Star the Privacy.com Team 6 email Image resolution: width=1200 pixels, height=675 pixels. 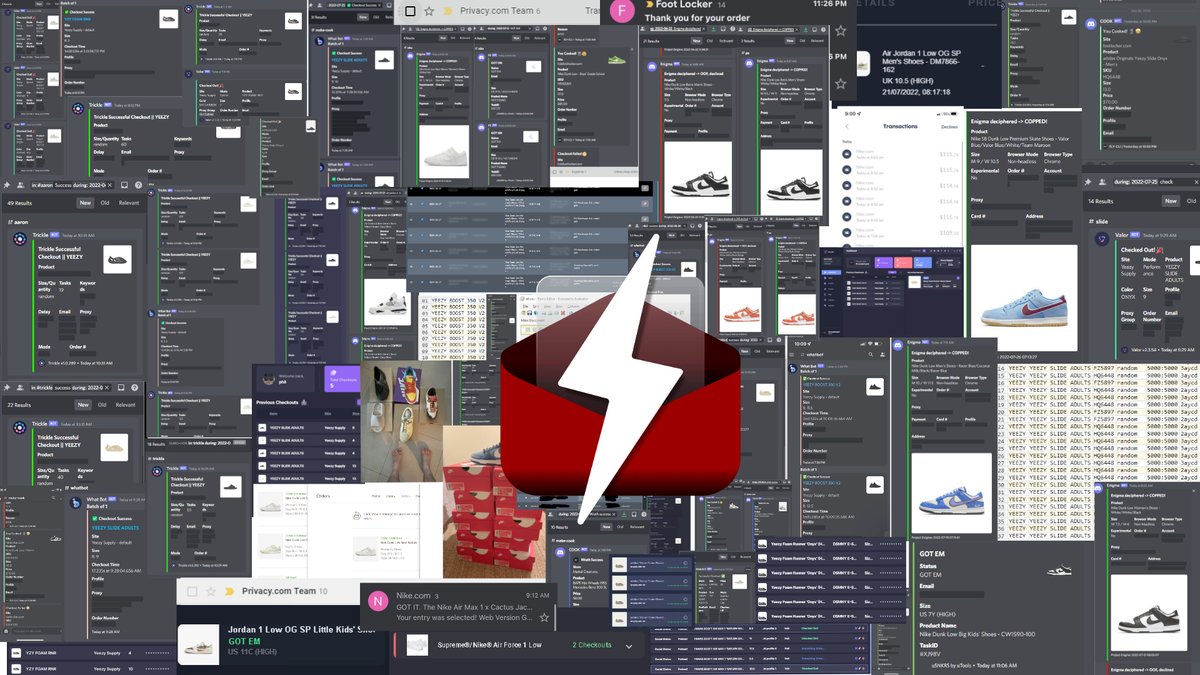[x=429, y=11]
